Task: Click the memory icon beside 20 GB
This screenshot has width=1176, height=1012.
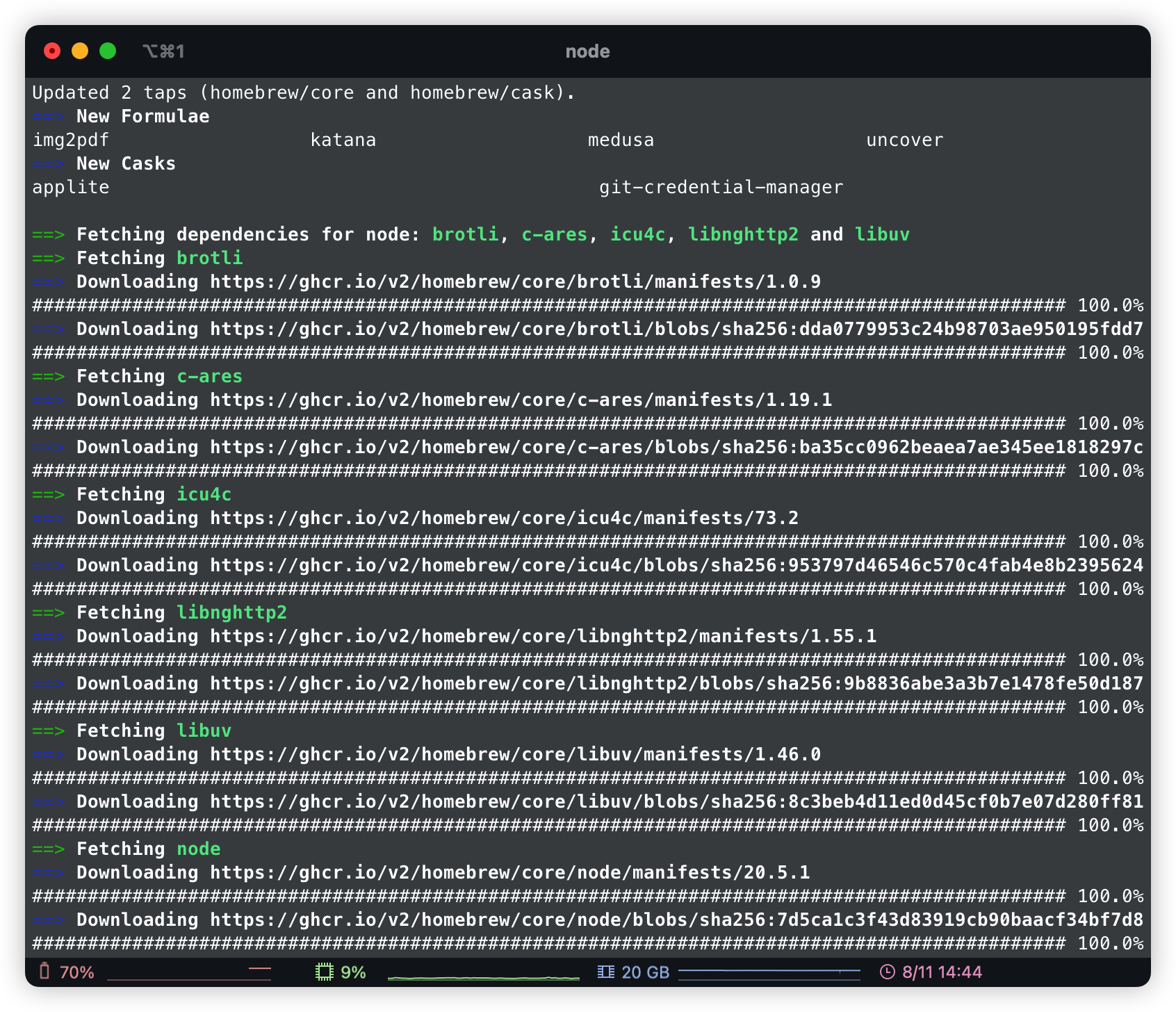Action: point(606,972)
